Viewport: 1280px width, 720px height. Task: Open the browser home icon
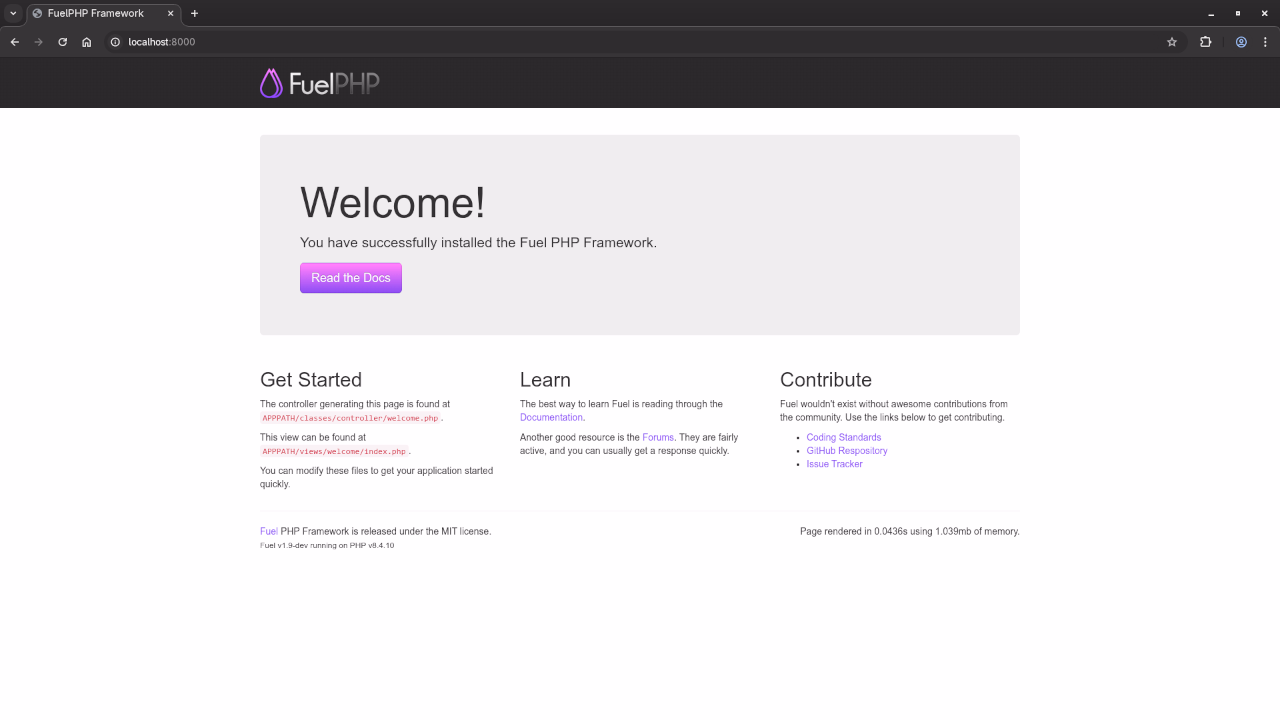click(87, 42)
